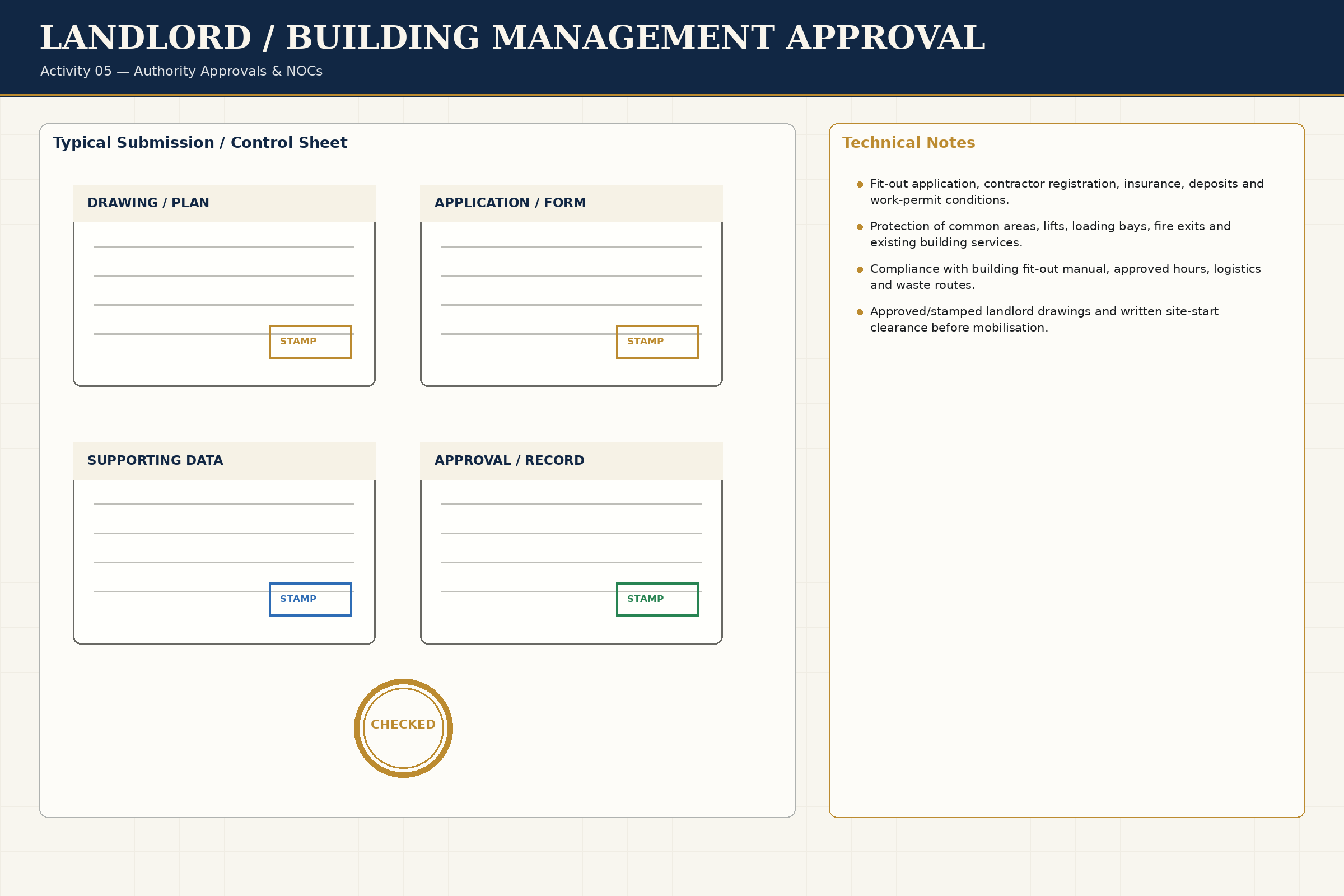This screenshot has height=896, width=1344.
Task: Click the bullet before the fit-out manual compliance note
Action: click(x=860, y=270)
